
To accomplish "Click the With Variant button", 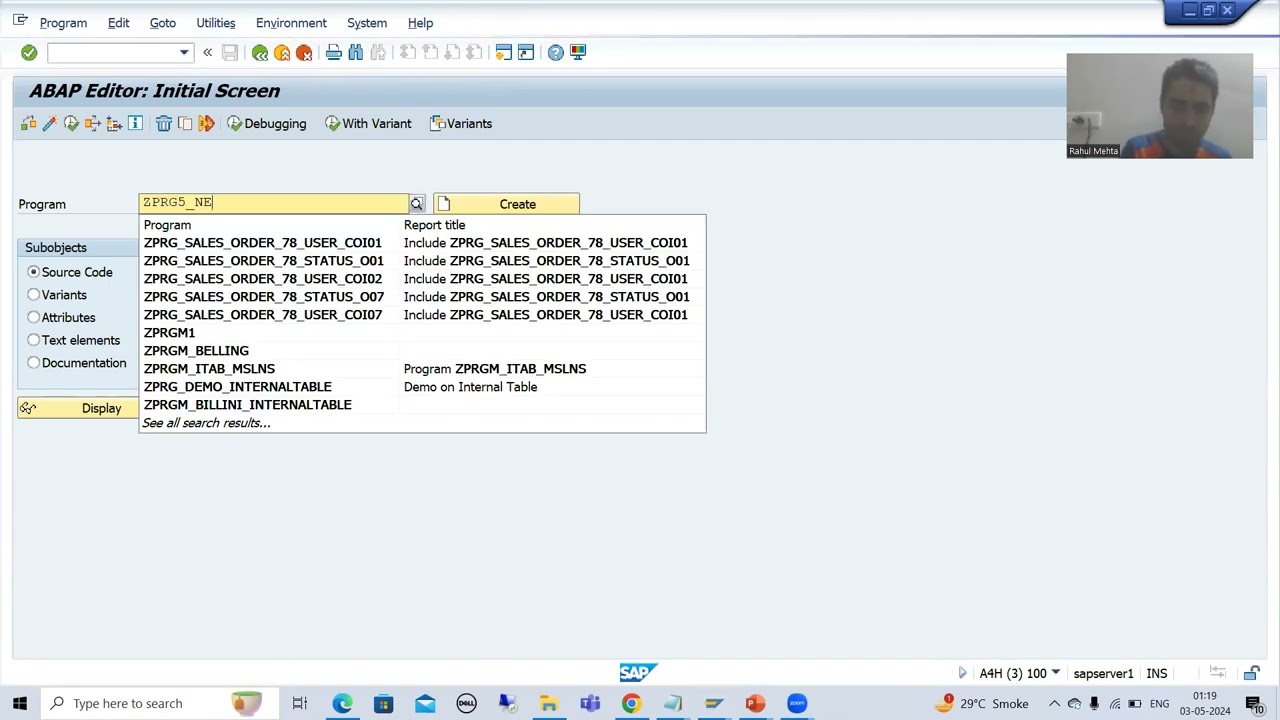I will point(368,123).
